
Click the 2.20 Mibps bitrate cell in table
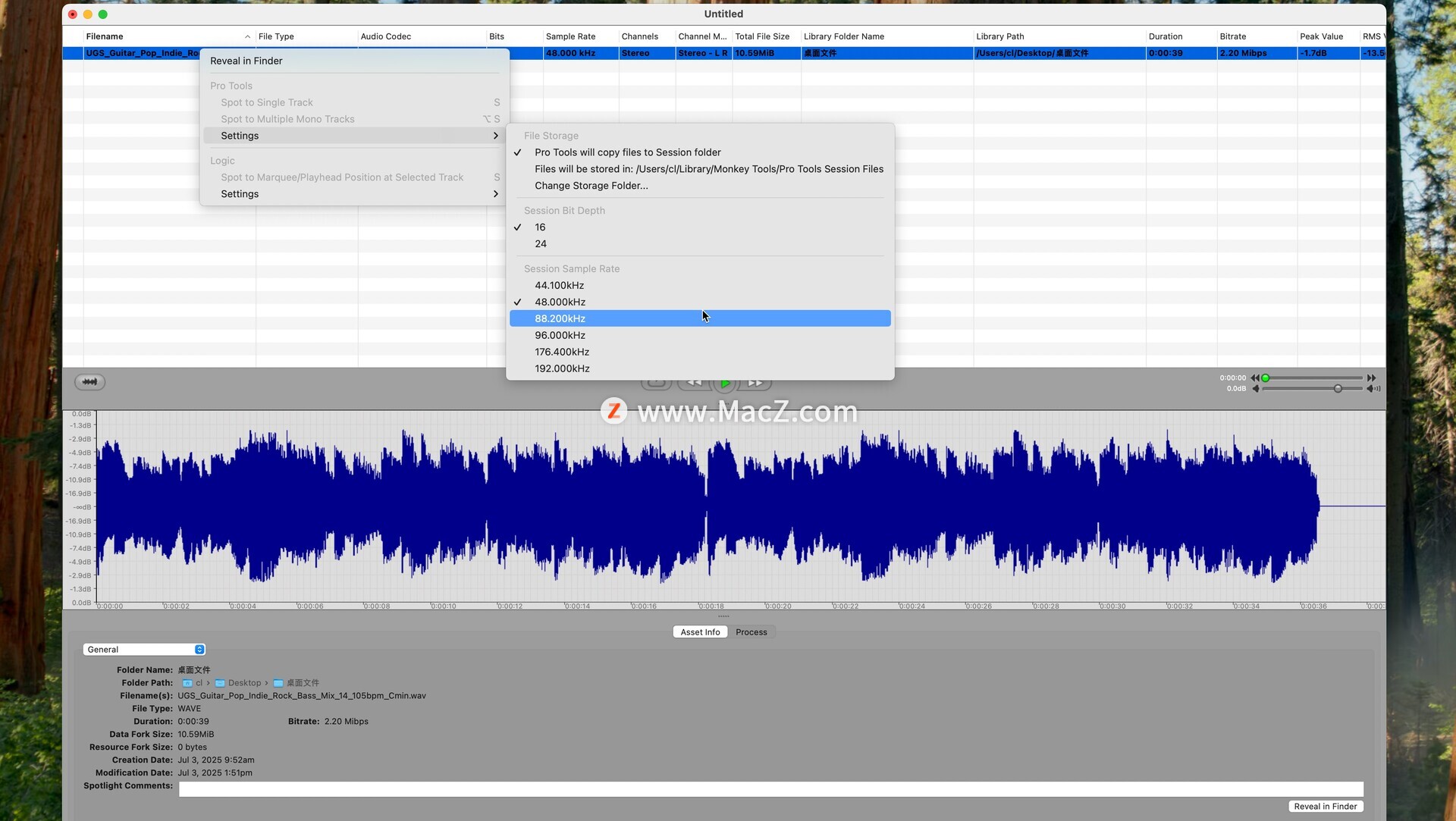pyautogui.click(x=1257, y=53)
